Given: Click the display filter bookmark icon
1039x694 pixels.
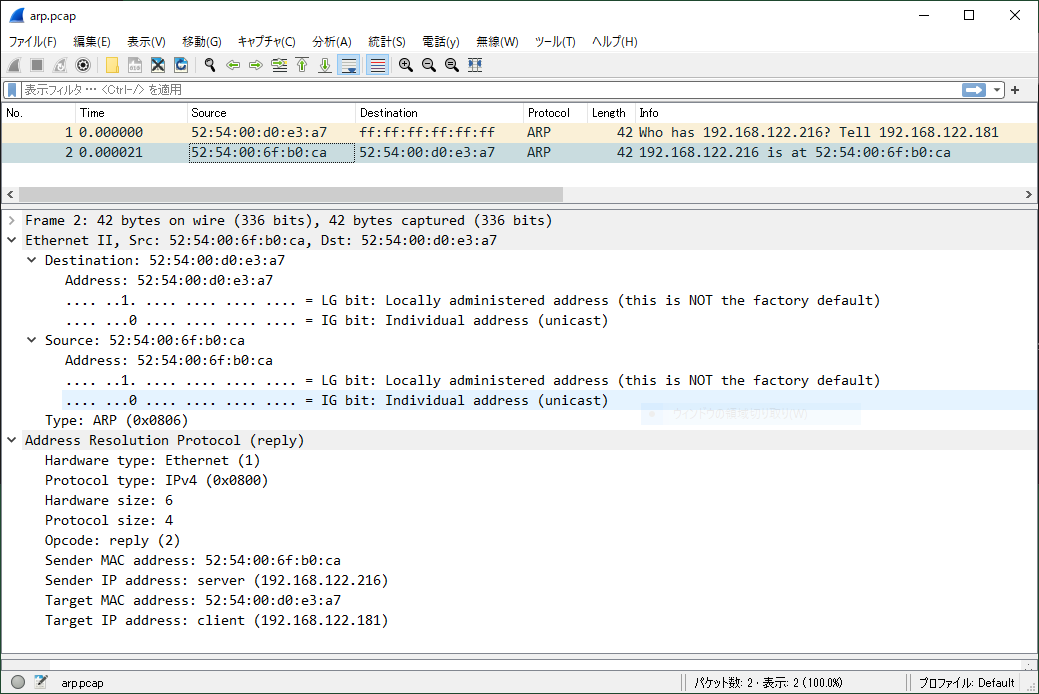Looking at the screenshot, I should pyautogui.click(x=12, y=89).
